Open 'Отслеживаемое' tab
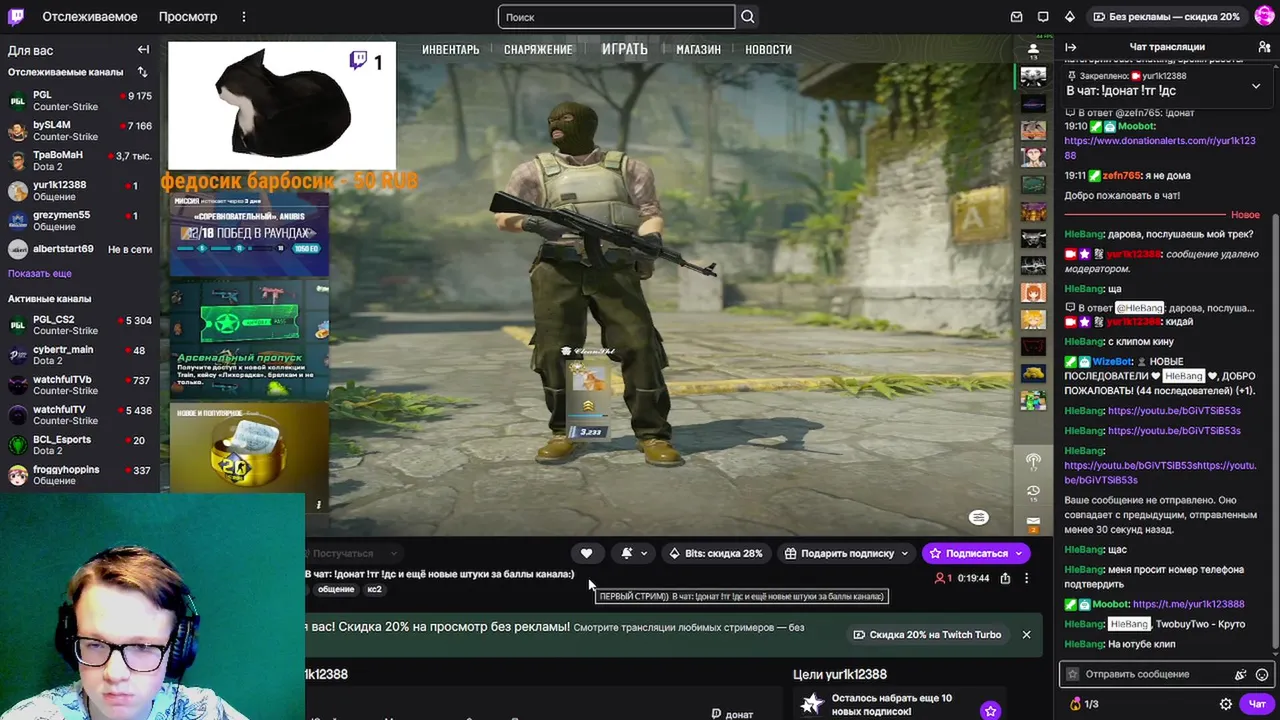Screen dimensions: 1280x720 [x=90, y=17]
